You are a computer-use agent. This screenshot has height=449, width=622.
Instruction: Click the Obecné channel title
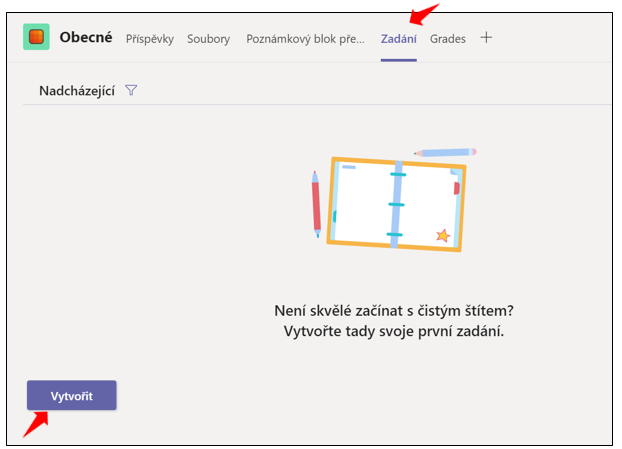tap(86, 37)
